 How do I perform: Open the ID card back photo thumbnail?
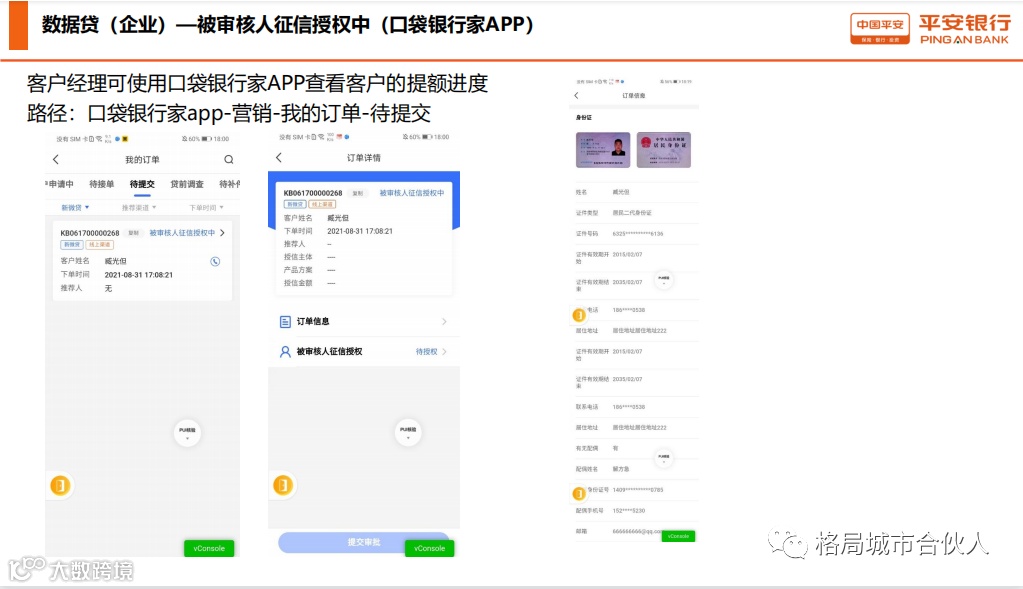point(664,150)
